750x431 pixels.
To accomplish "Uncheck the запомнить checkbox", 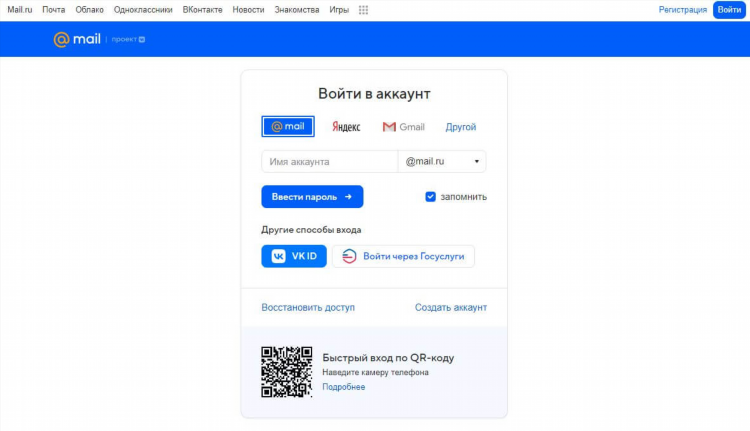I will (x=430, y=197).
